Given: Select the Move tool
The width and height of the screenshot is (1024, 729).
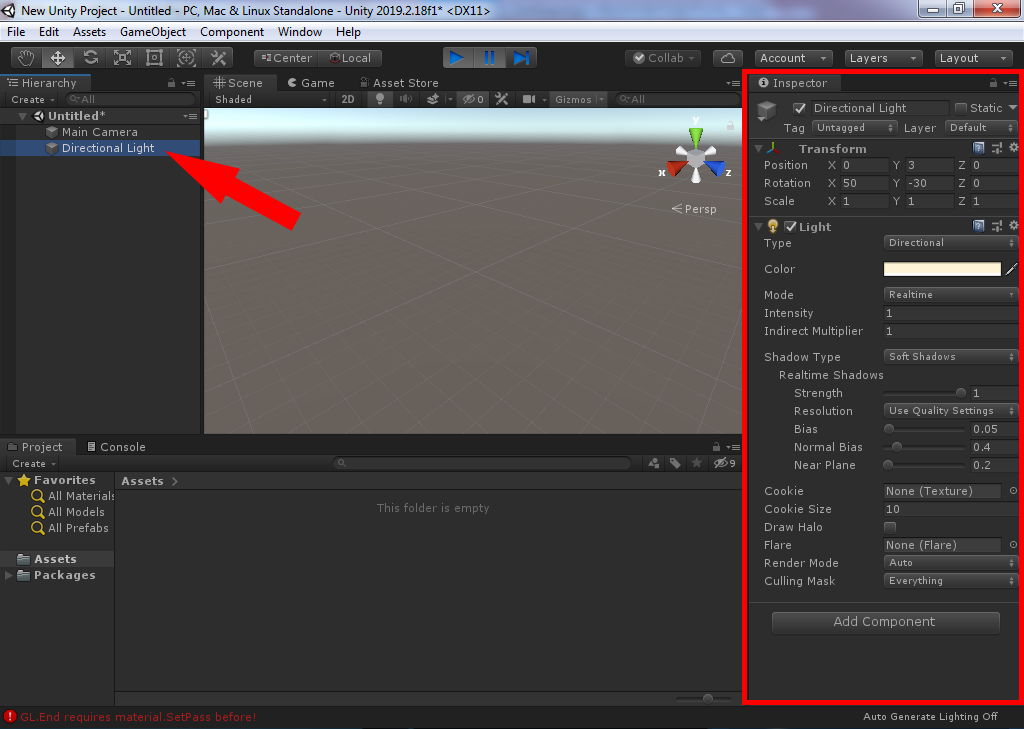Looking at the screenshot, I should click(58, 58).
